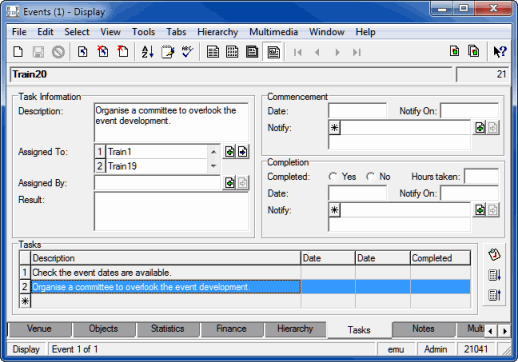Open the Select menu

[x=77, y=32]
